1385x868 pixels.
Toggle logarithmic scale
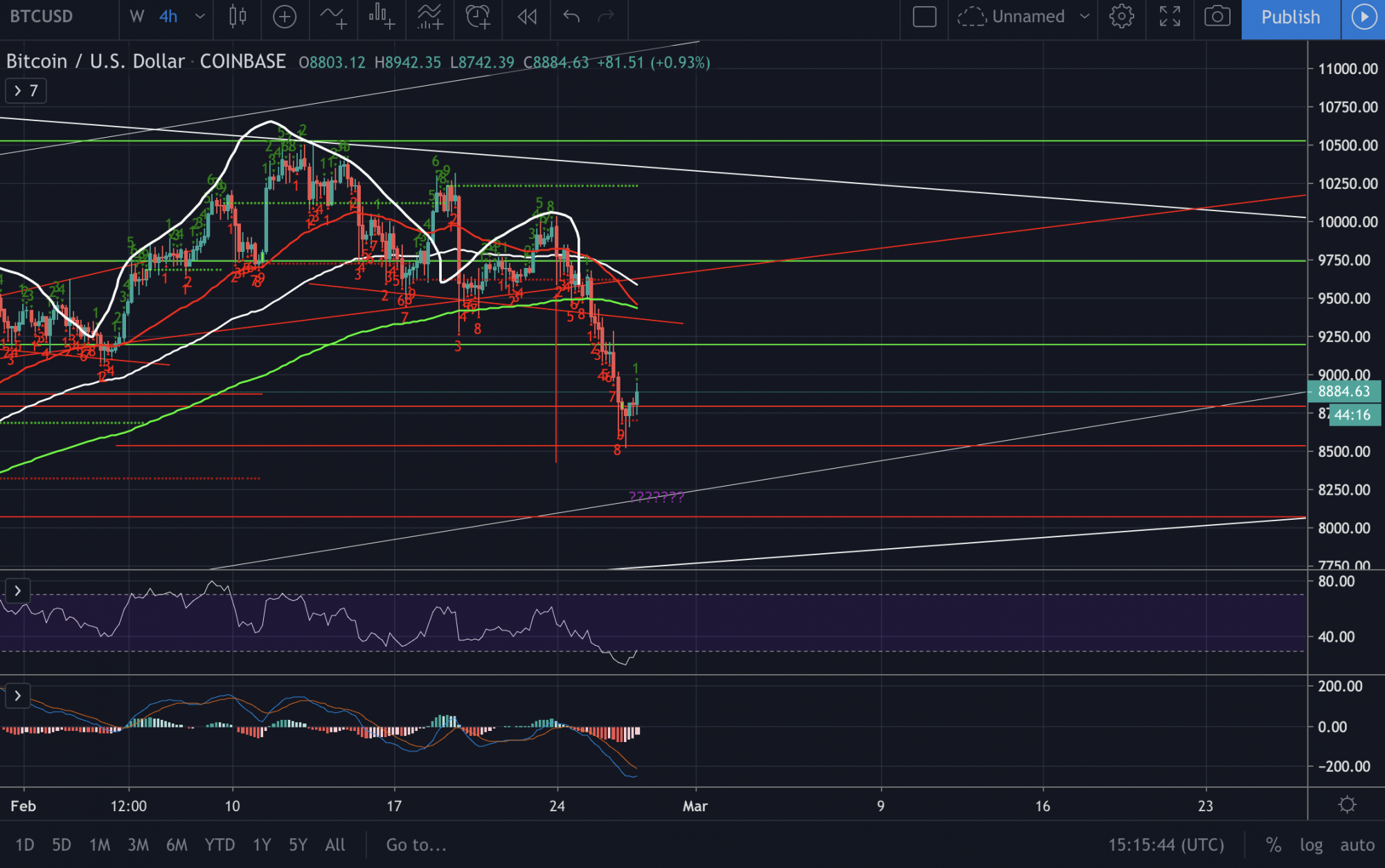[1311, 845]
